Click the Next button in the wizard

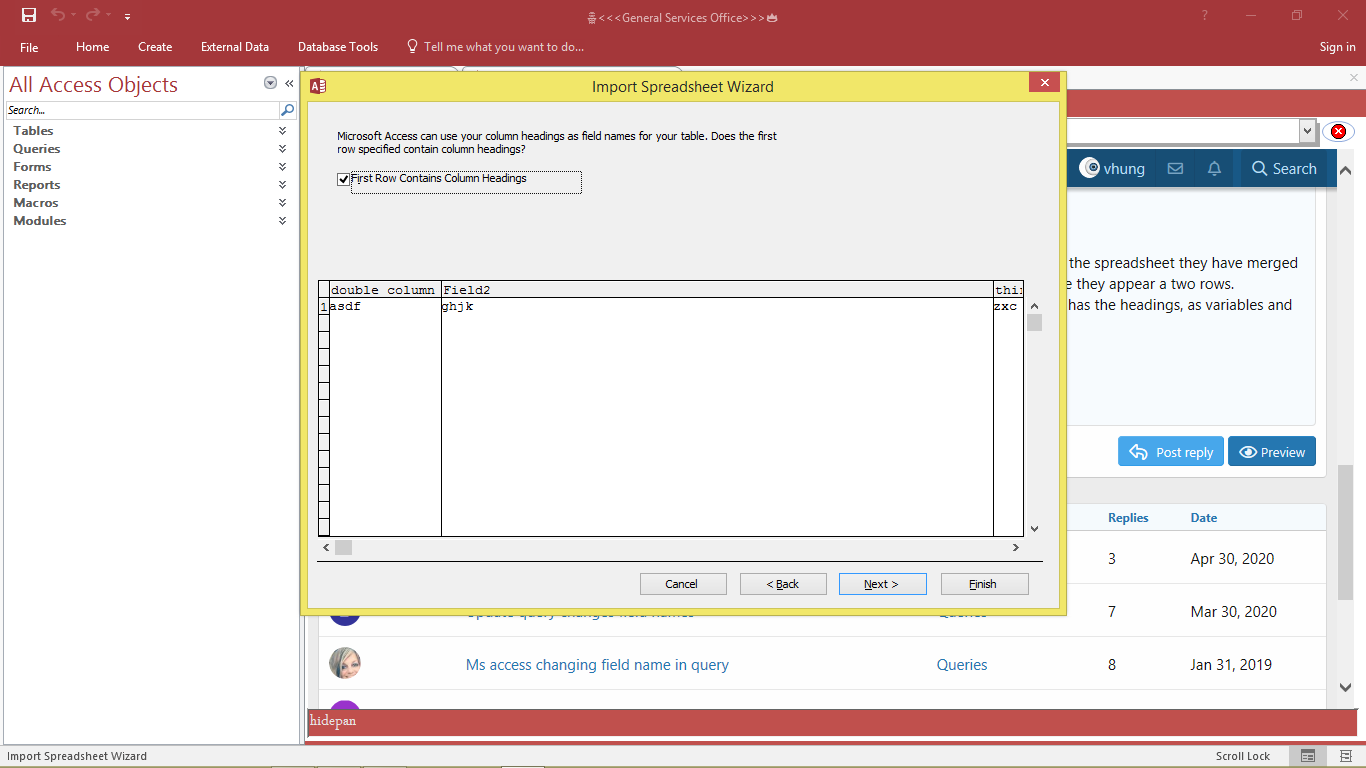tap(882, 584)
